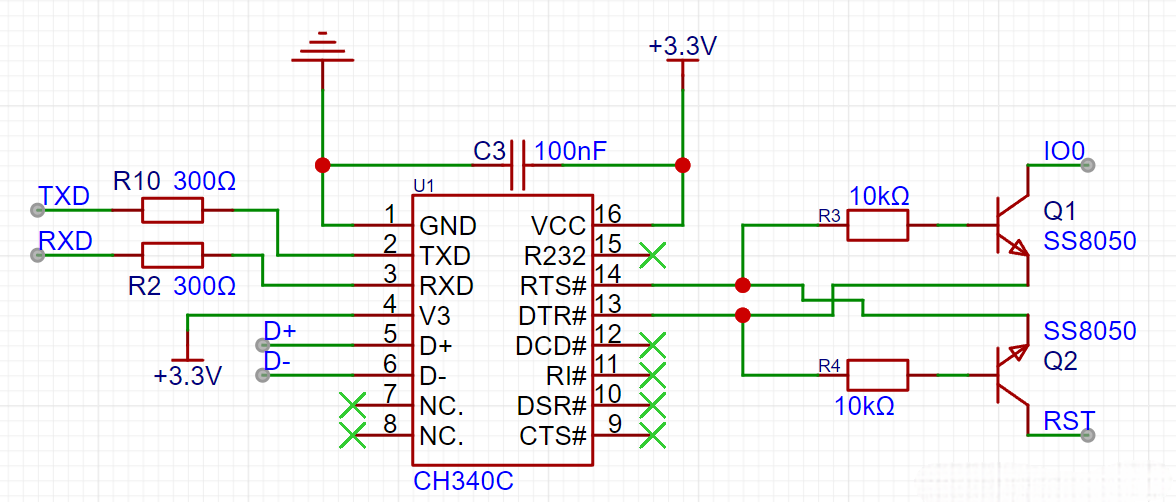
Task: Select the Q2 designator text
Action: click(1059, 362)
